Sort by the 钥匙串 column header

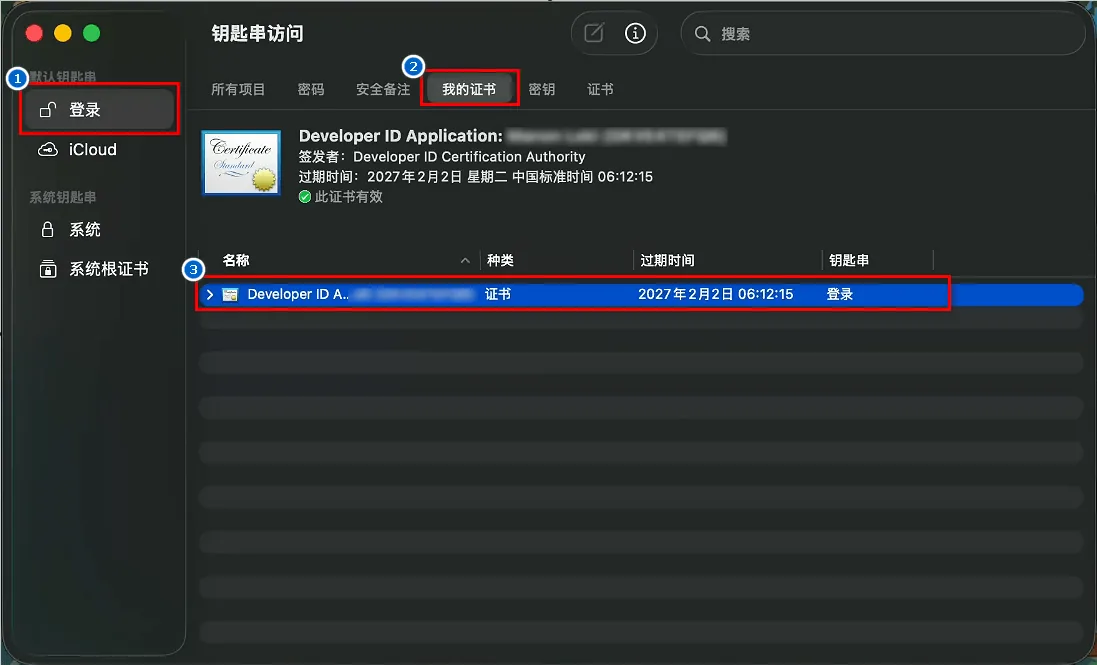coord(877,260)
